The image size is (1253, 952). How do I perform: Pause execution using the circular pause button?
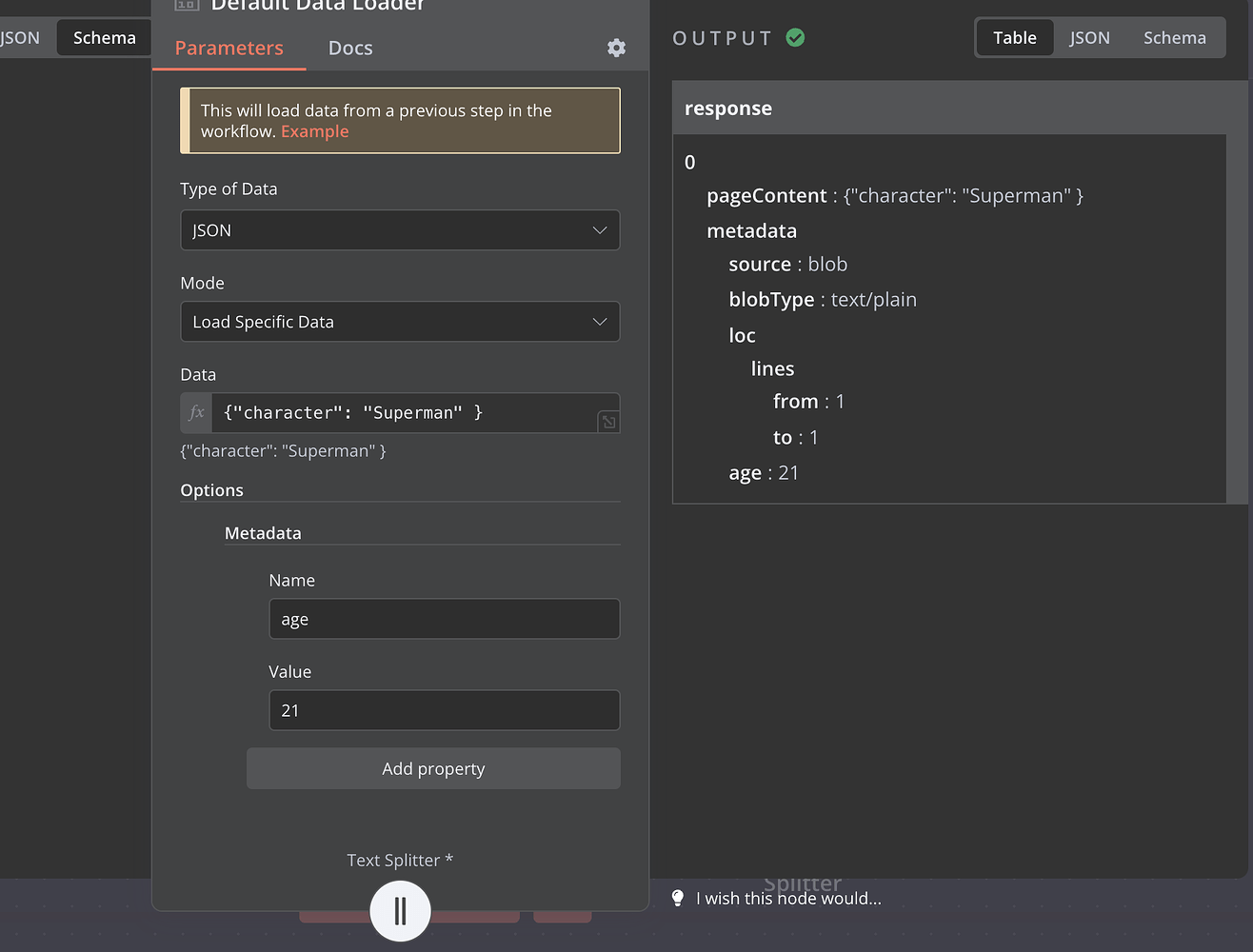click(400, 910)
